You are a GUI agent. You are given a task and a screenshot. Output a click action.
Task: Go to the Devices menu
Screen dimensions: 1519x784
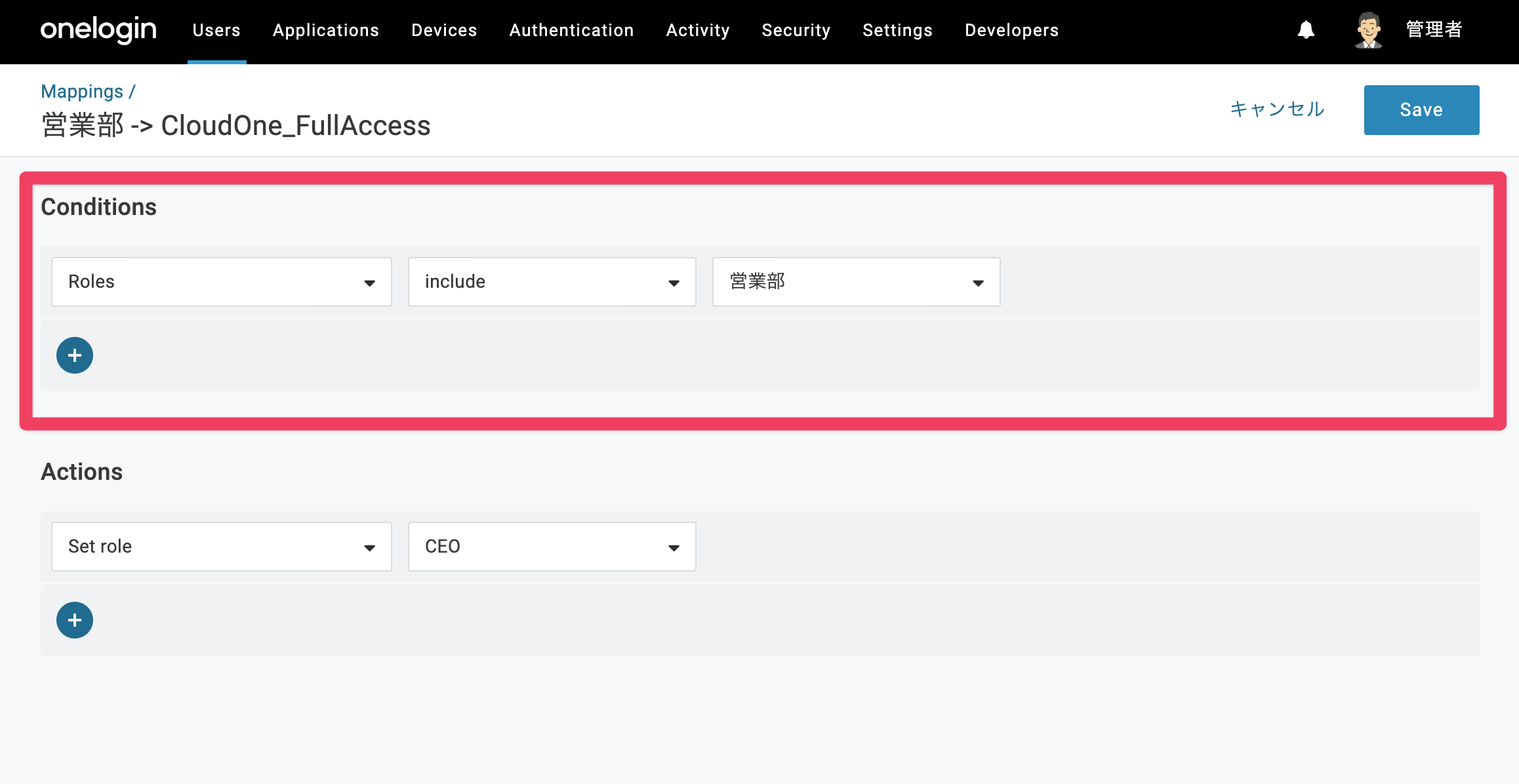[x=444, y=30]
